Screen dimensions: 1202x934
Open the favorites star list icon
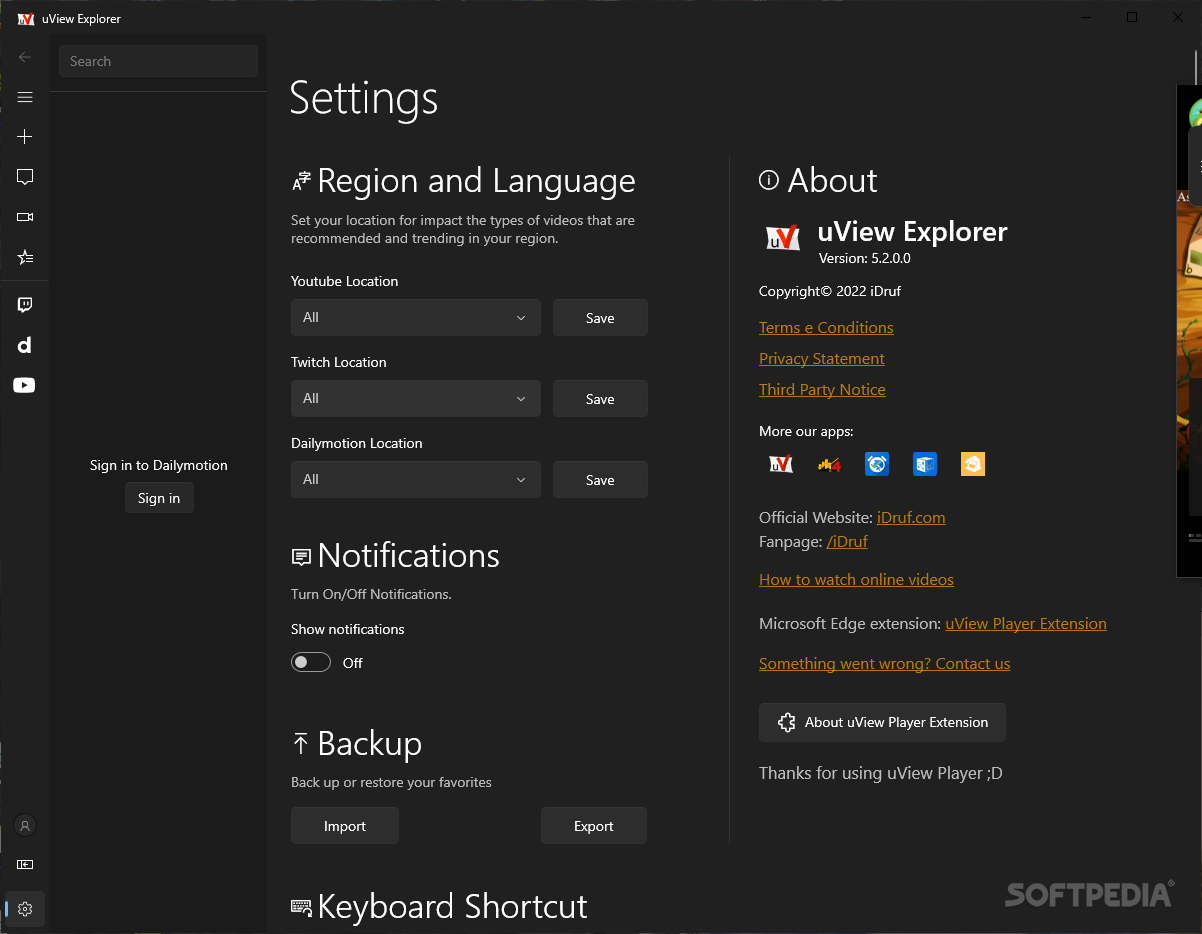25,257
